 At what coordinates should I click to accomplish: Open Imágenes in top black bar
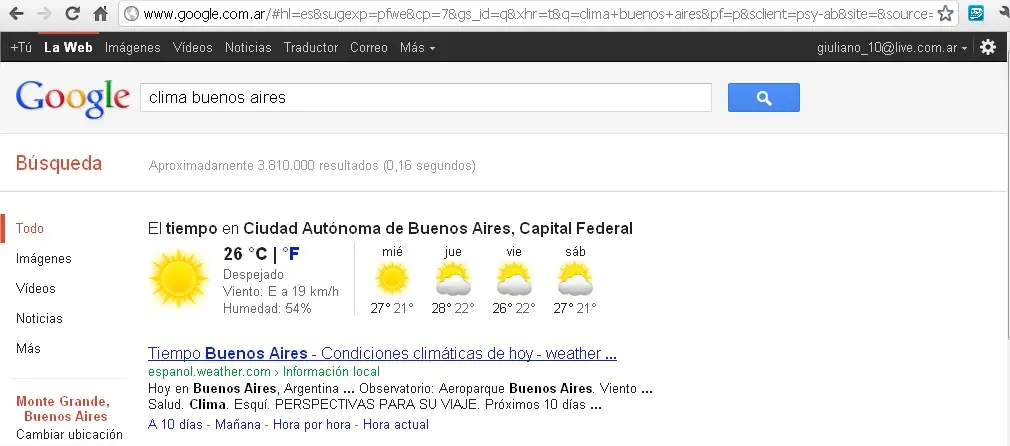pos(133,47)
